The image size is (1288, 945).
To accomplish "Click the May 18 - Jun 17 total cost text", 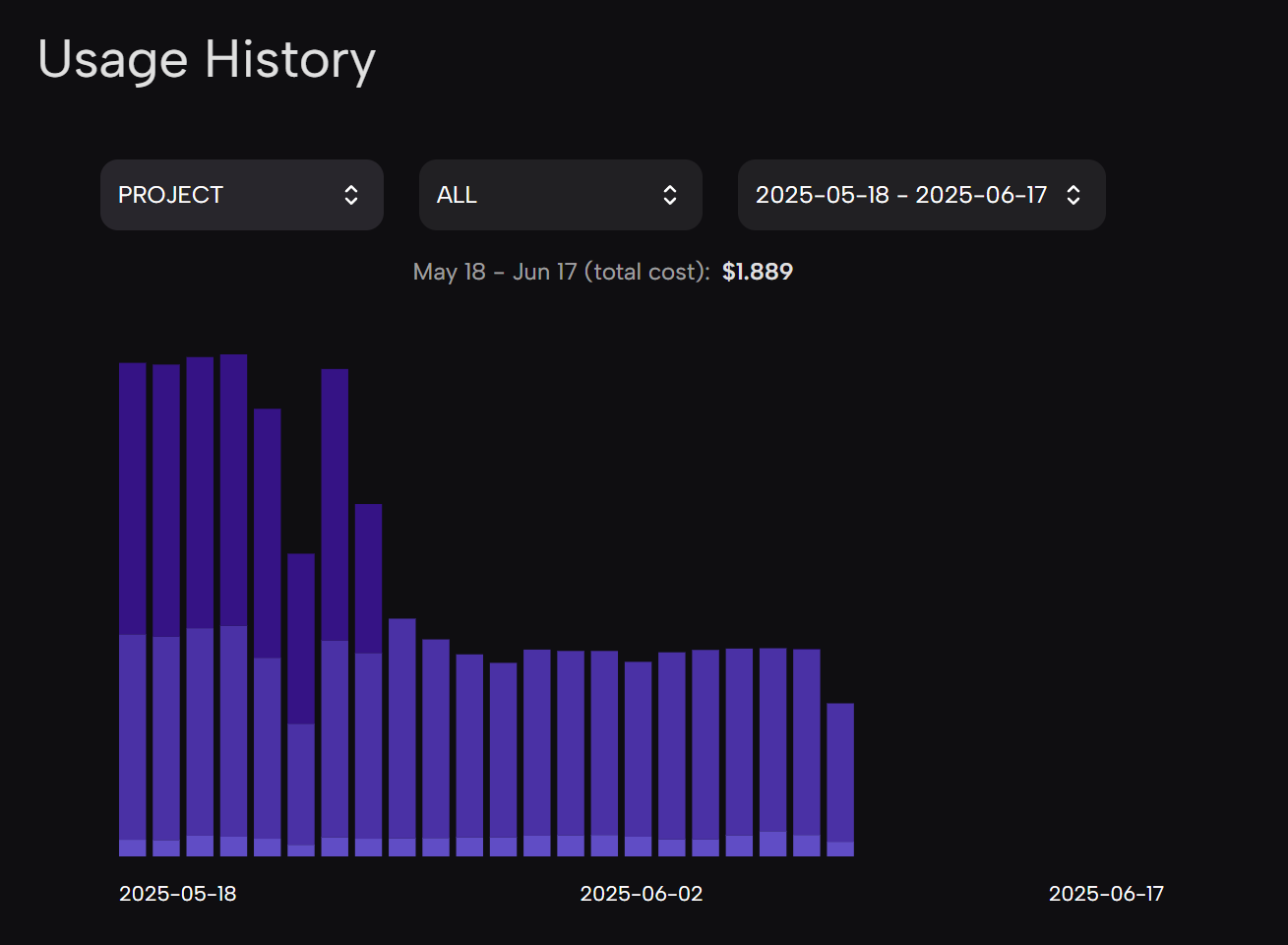I will (x=561, y=272).
